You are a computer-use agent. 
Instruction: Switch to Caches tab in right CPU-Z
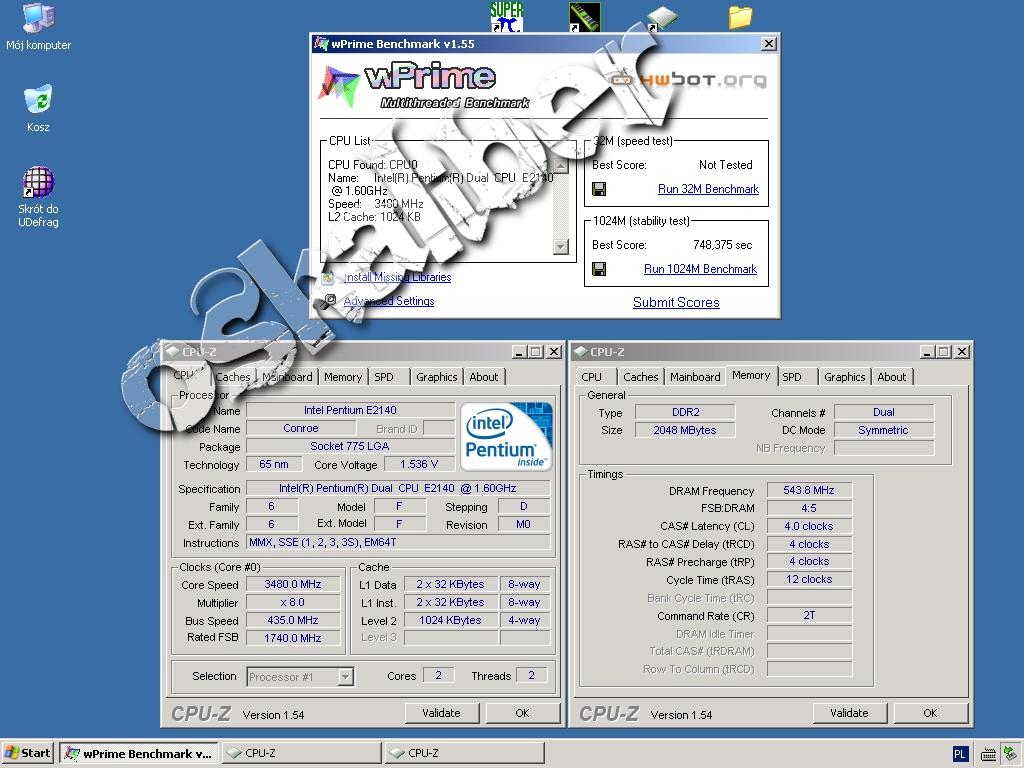click(x=641, y=377)
